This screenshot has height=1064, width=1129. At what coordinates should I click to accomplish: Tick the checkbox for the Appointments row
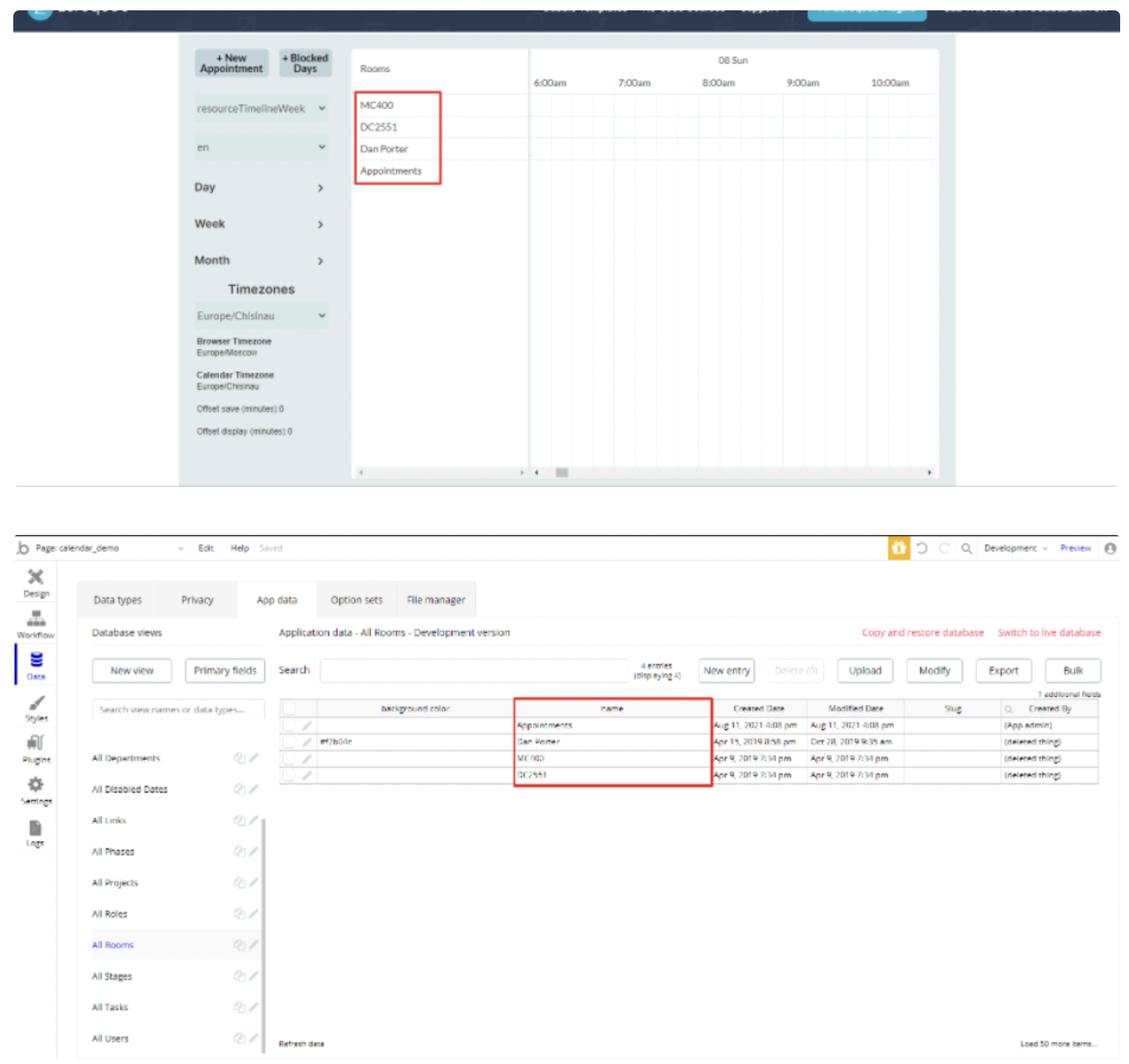pos(289,725)
